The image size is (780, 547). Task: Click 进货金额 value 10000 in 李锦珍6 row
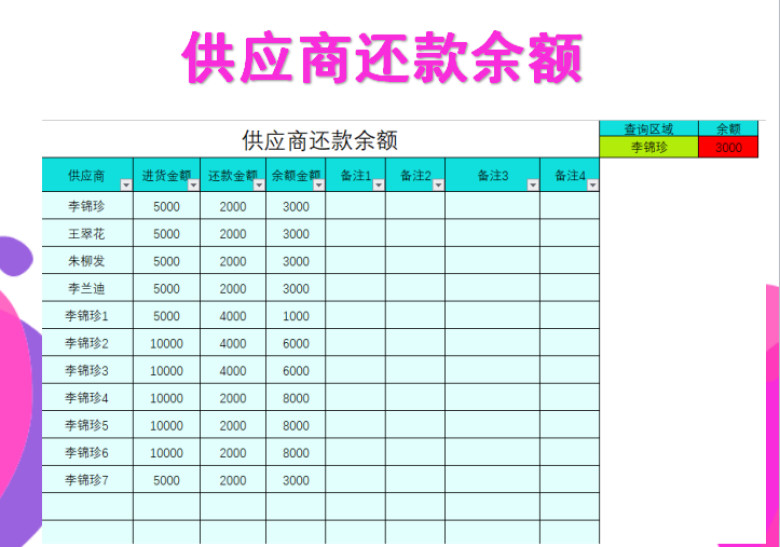[167, 452]
